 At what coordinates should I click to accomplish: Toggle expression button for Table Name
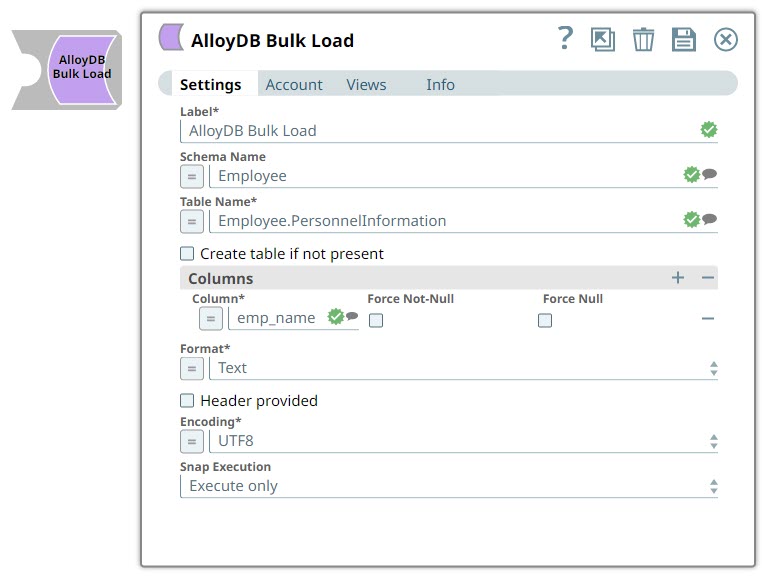coord(191,221)
